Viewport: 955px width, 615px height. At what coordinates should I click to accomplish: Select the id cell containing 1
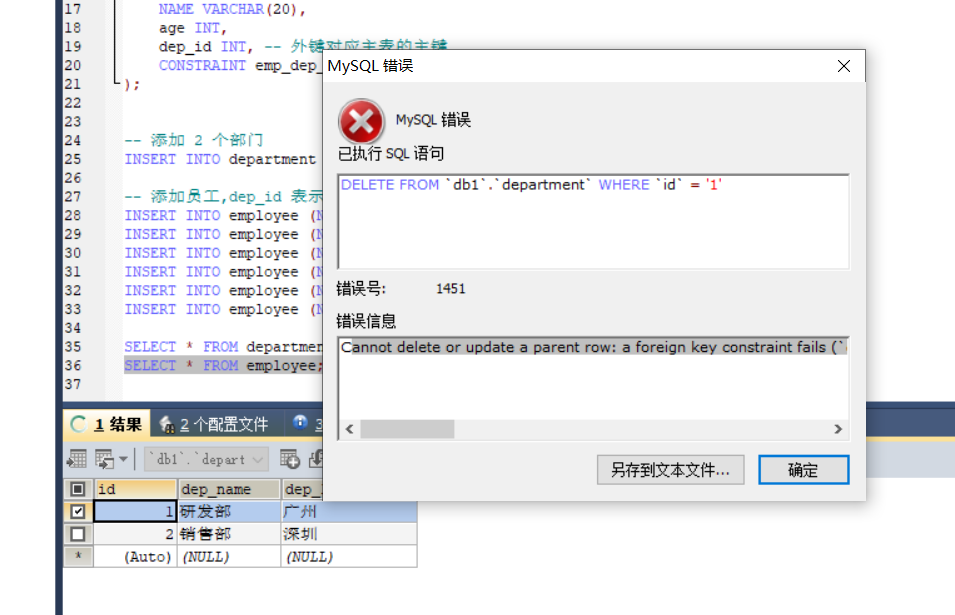135,511
